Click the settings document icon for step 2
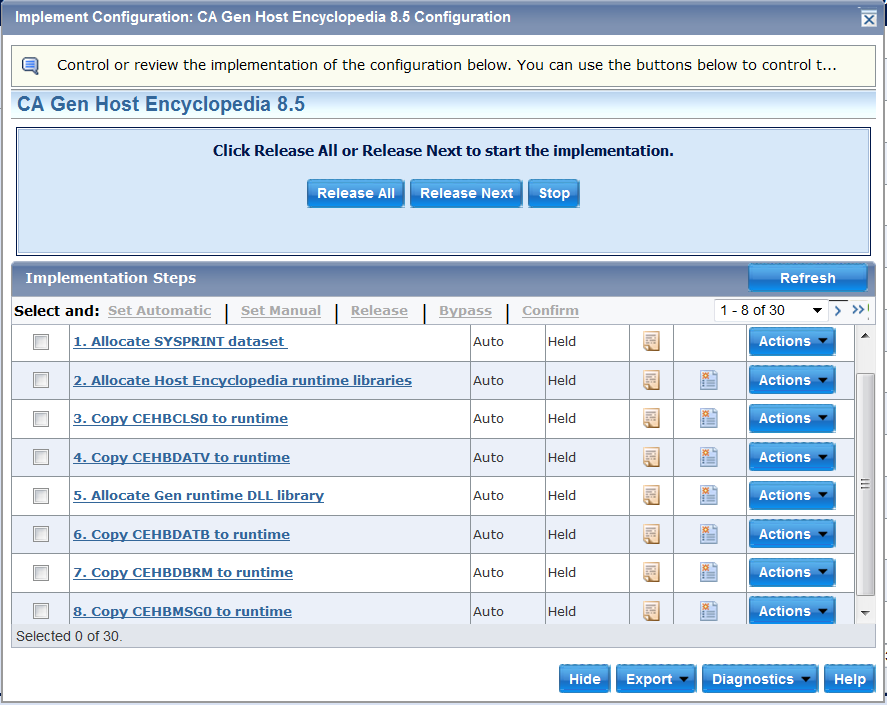This screenshot has width=887, height=705. click(x=709, y=380)
